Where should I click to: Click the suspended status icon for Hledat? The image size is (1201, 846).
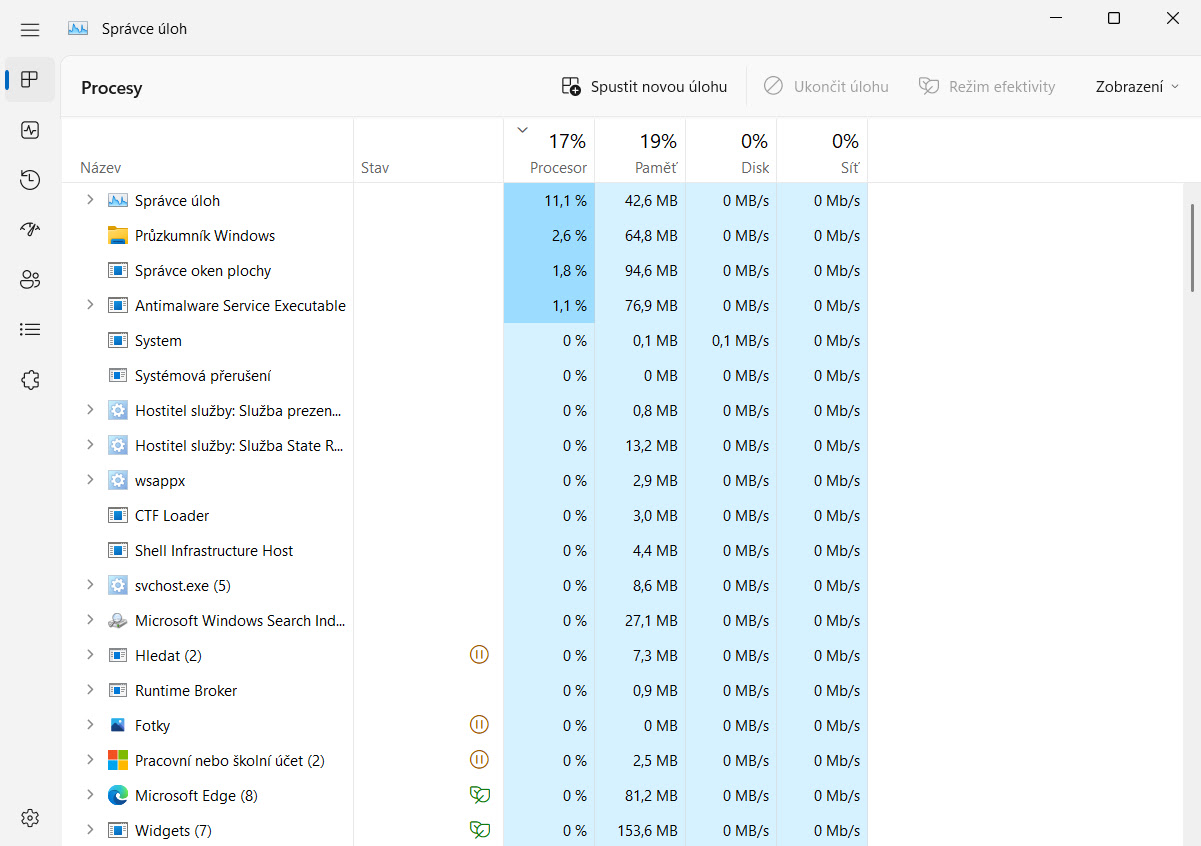[480, 655]
